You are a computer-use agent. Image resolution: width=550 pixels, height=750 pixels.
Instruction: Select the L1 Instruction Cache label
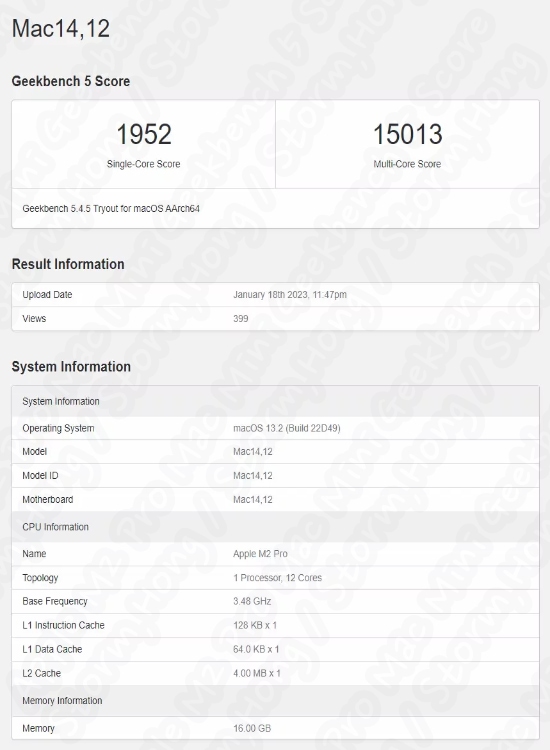point(63,625)
